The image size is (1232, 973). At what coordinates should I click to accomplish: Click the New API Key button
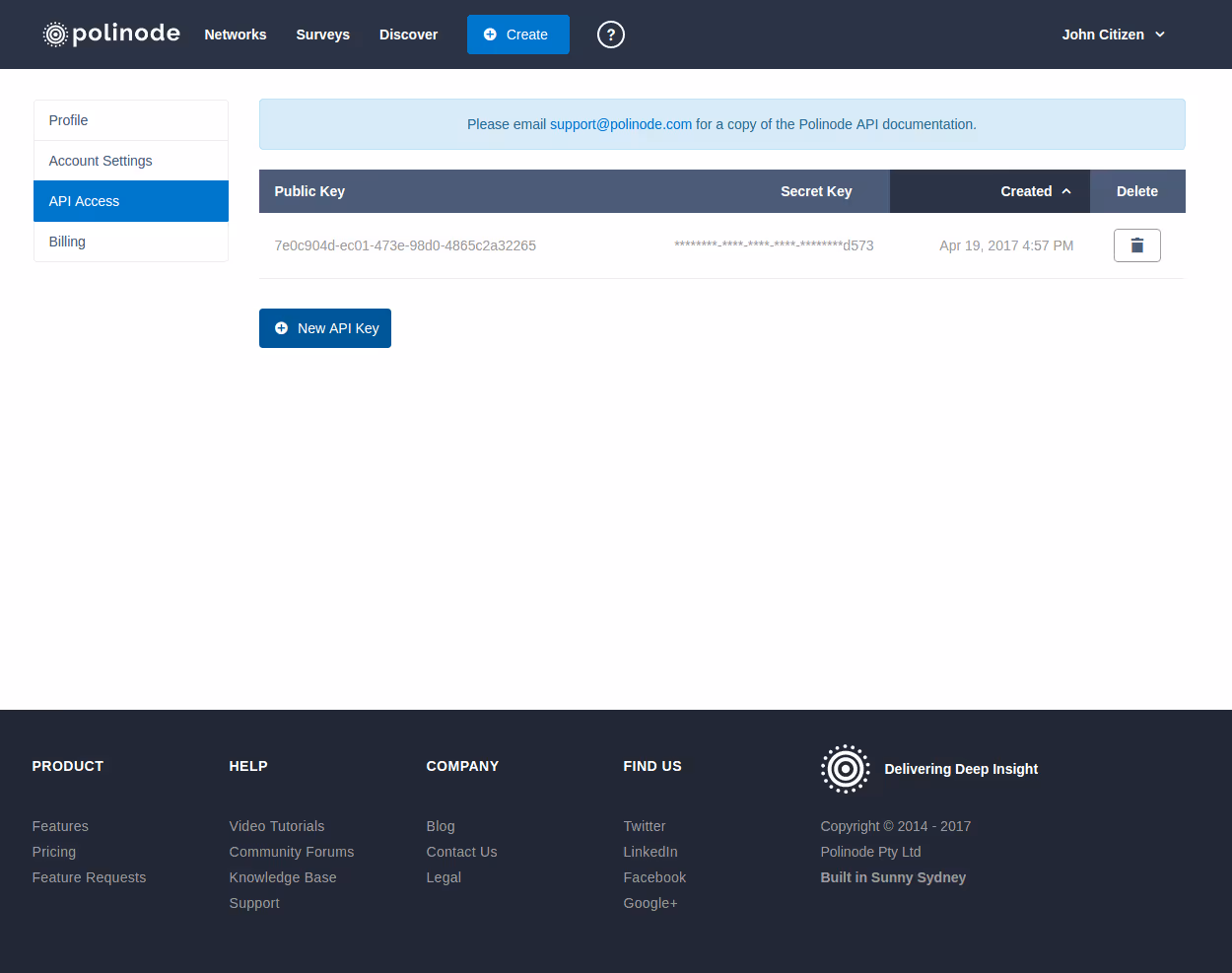[x=325, y=328]
